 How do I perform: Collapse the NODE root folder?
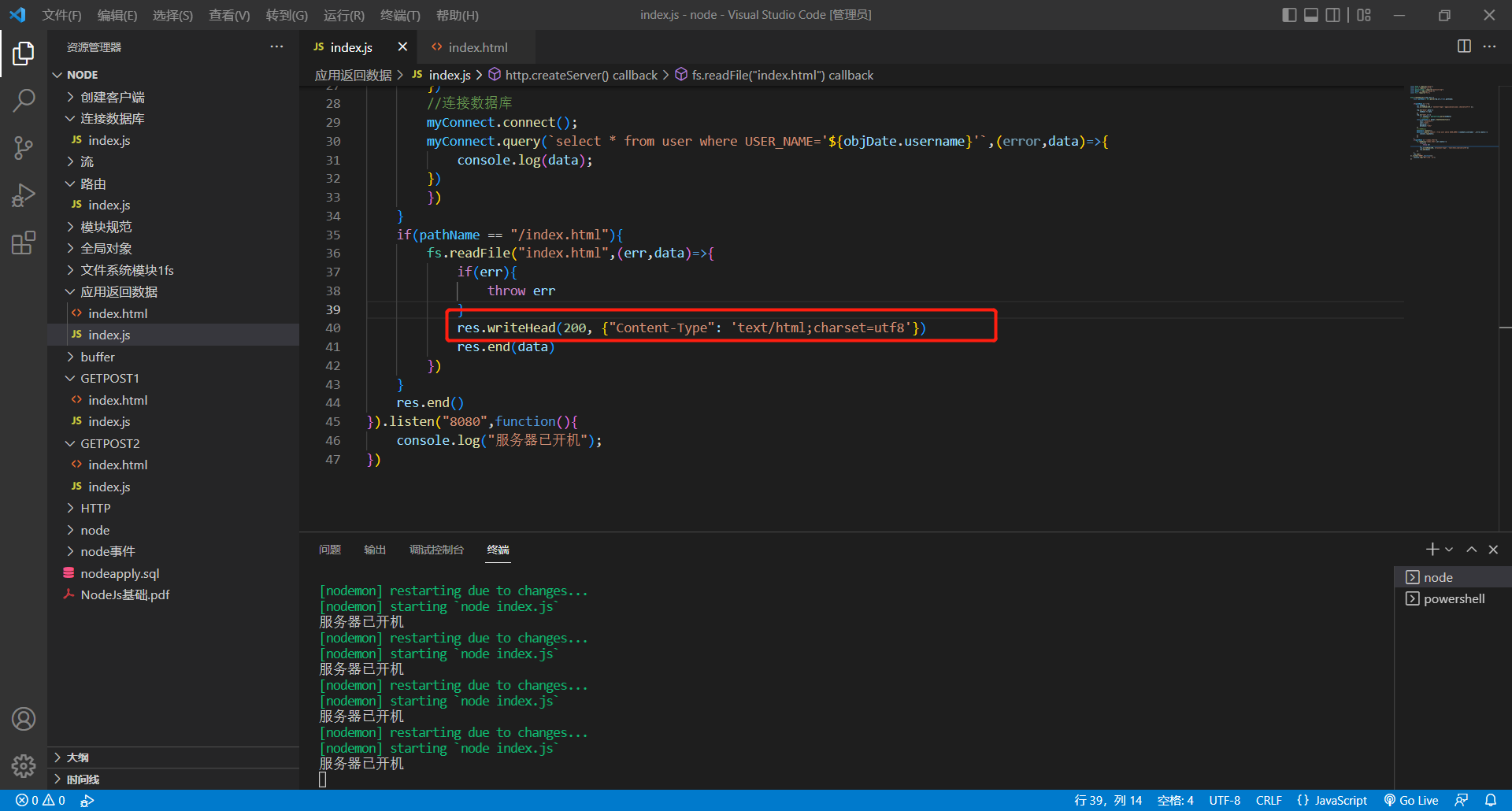click(173, 75)
